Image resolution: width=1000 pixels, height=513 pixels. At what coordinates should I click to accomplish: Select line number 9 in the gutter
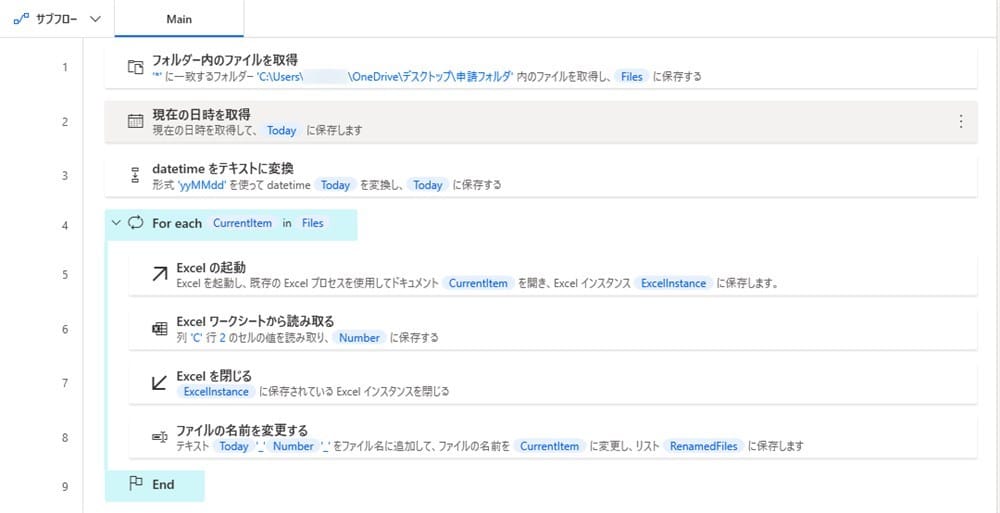(x=65, y=487)
